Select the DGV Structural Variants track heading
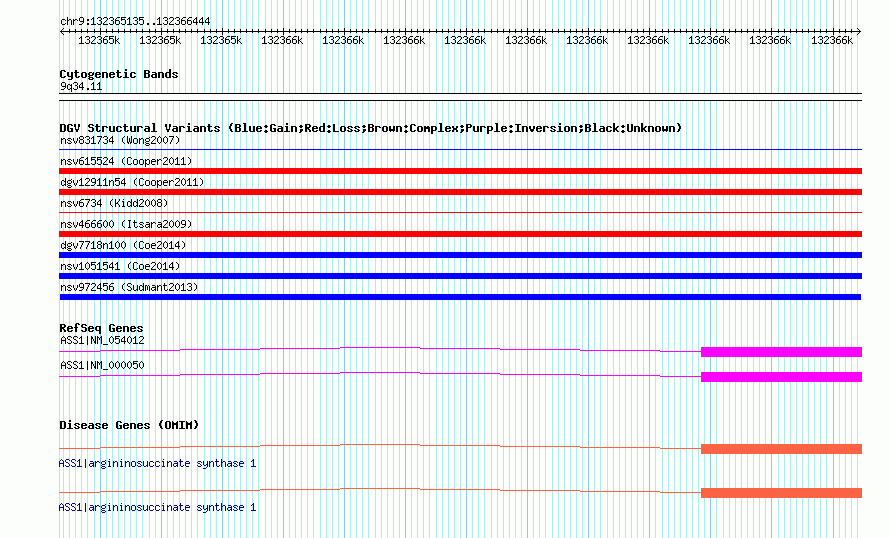Image resolution: width=890 pixels, height=538 pixels. [370, 128]
